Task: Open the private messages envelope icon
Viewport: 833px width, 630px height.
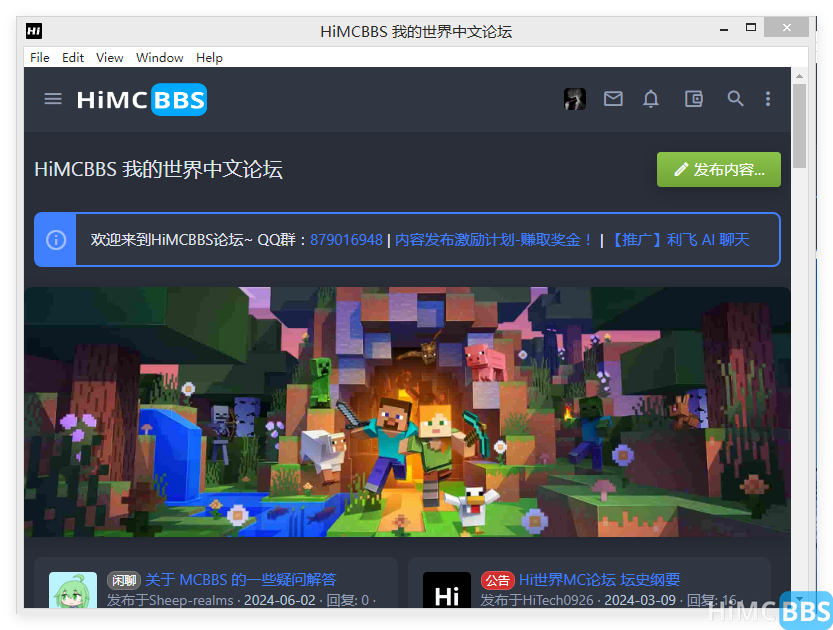Action: pyautogui.click(x=613, y=99)
